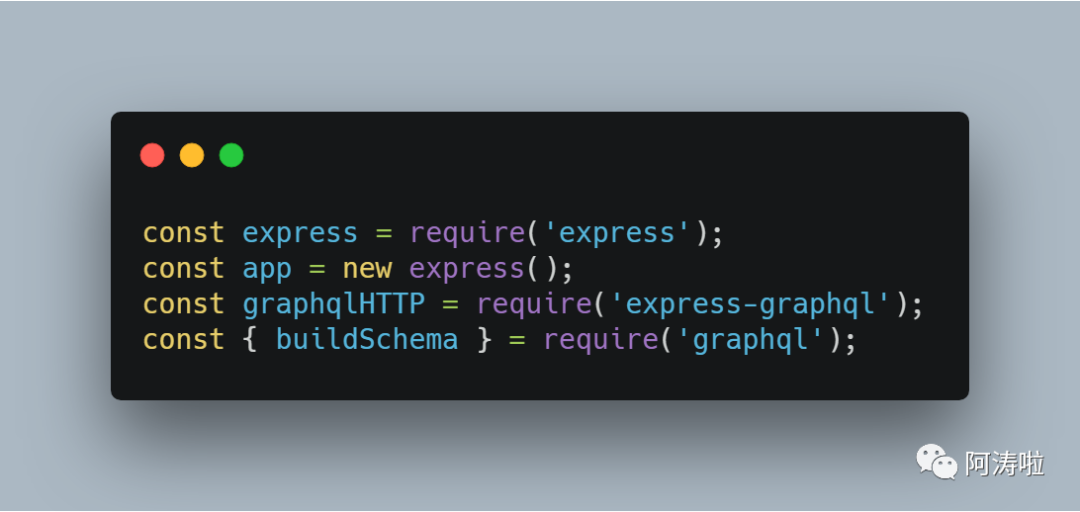1080x512 pixels.
Task: Click the green maximize dot
Action: point(232,155)
